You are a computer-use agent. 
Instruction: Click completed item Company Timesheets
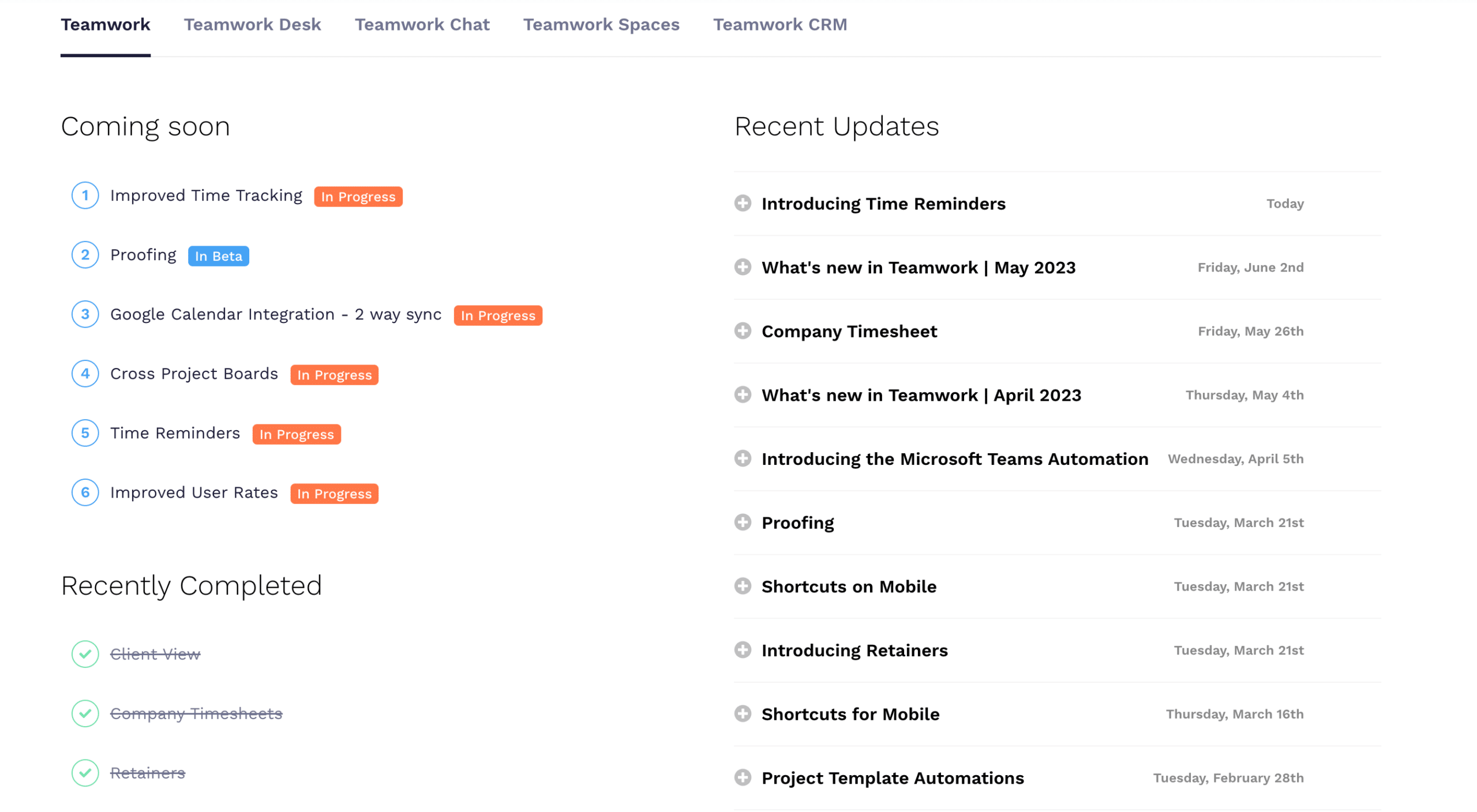[x=196, y=713]
